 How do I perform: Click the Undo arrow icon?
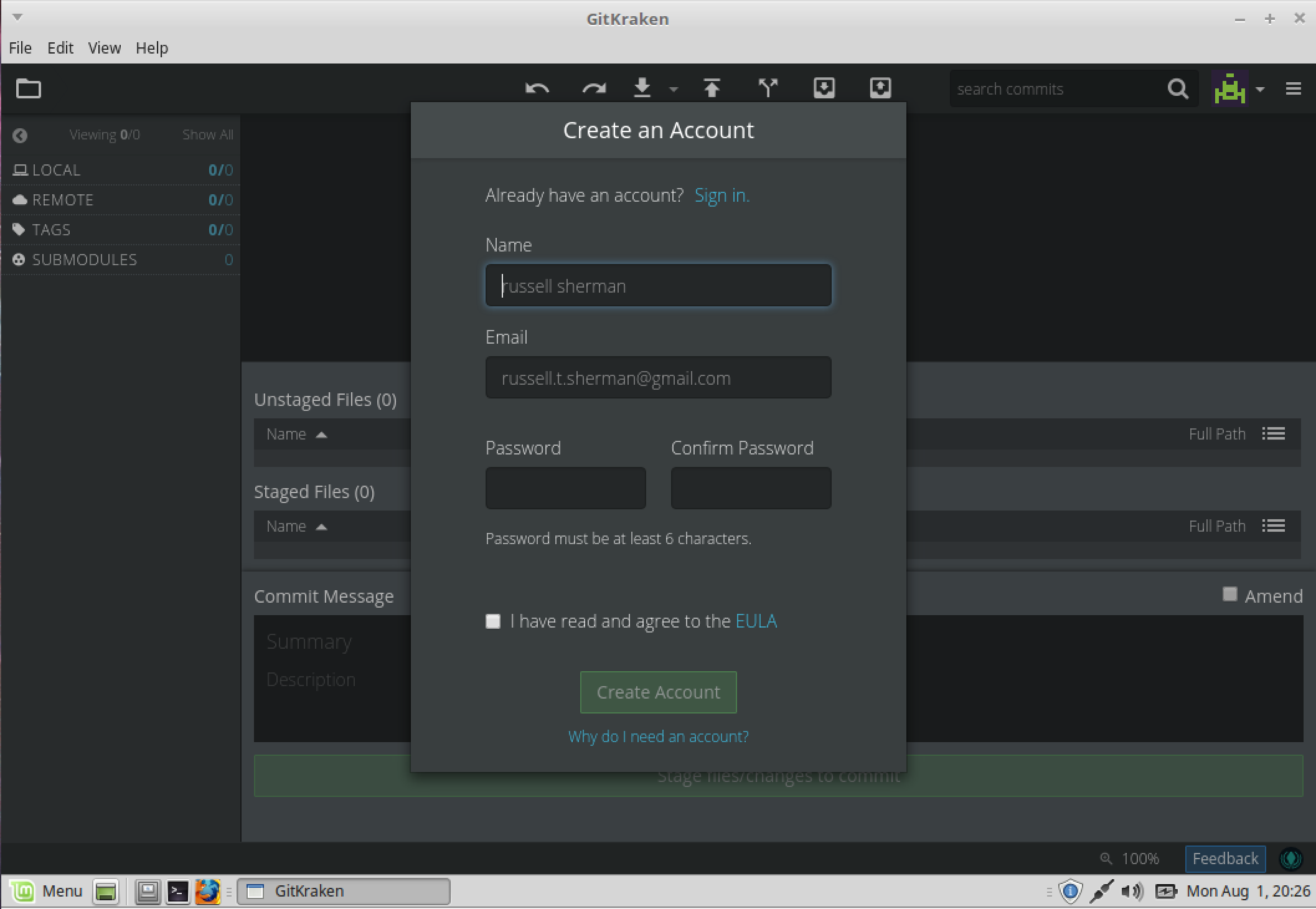pos(537,88)
